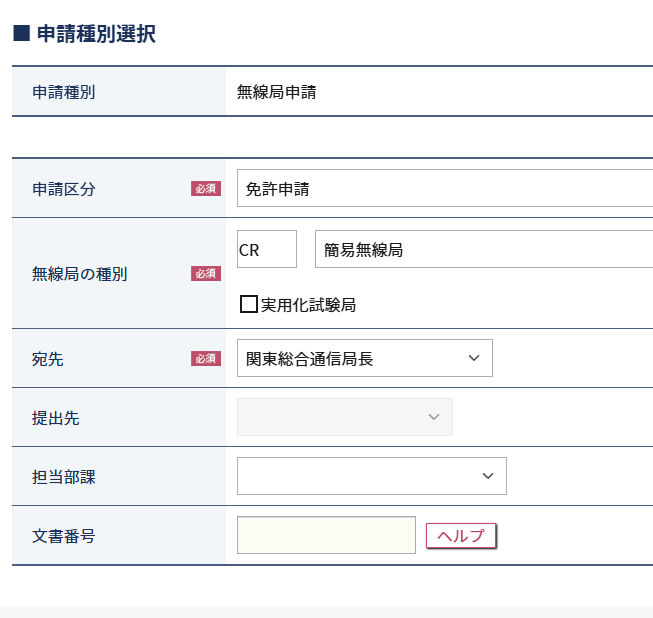653x618 pixels.
Task: Select the CR code field
Action: 266,250
